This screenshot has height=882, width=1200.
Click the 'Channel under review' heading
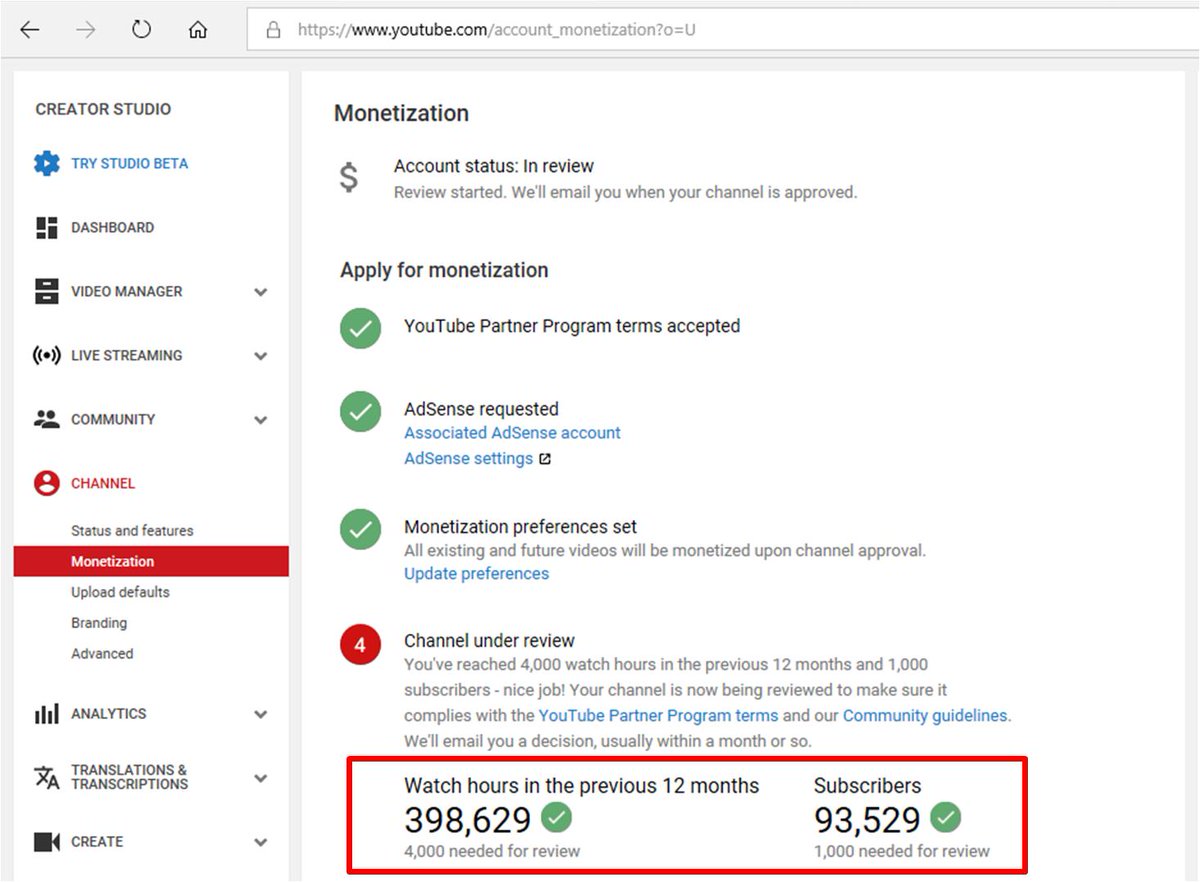coord(489,640)
